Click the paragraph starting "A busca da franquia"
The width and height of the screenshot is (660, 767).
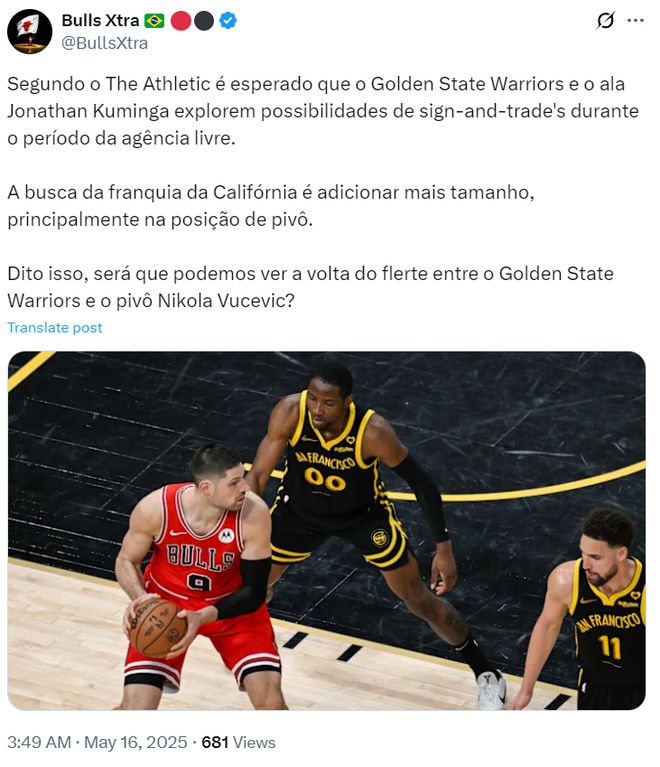coord(271,206)
